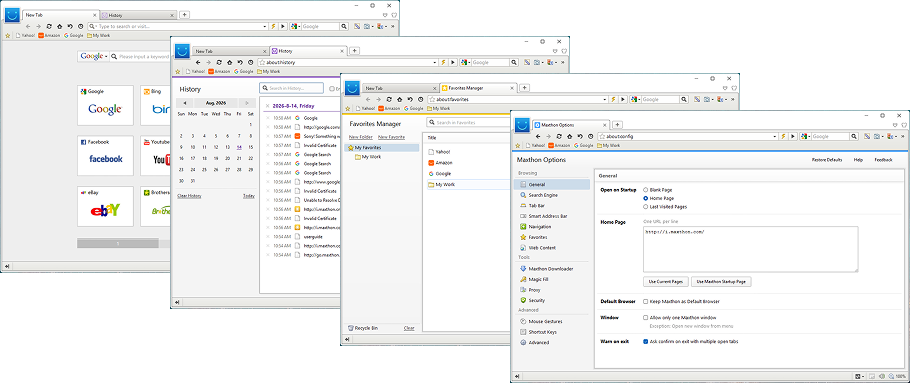The width and height of the screenshot is (910, 383).
Task: Click Clear History link
Action: click(189, 196)
